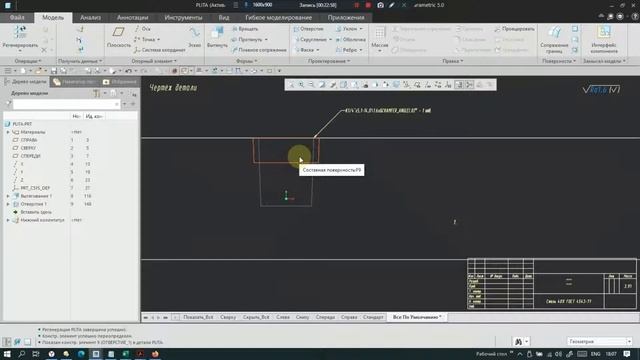640x360 pixels.
Task: Select Плавное сопряжение blend tool
Action: point(259,50)
